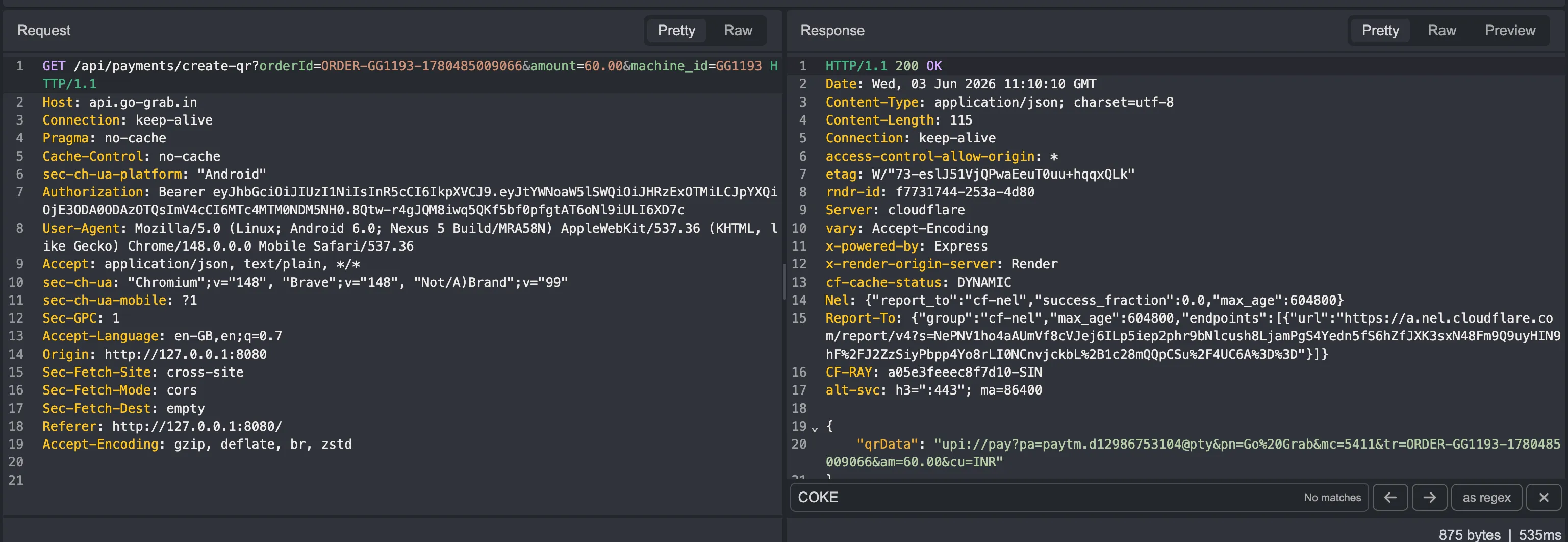
Task: Switch Response view to Pretty tab
Action: pos(1380,31)
